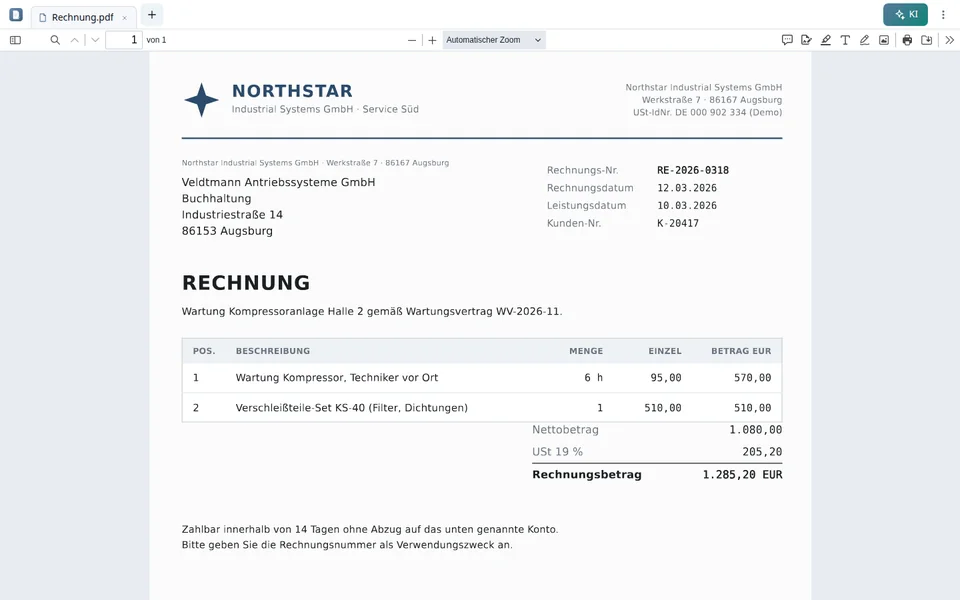
Task: Click invoice number RE-2026-0318
Action: pos(692,170)
